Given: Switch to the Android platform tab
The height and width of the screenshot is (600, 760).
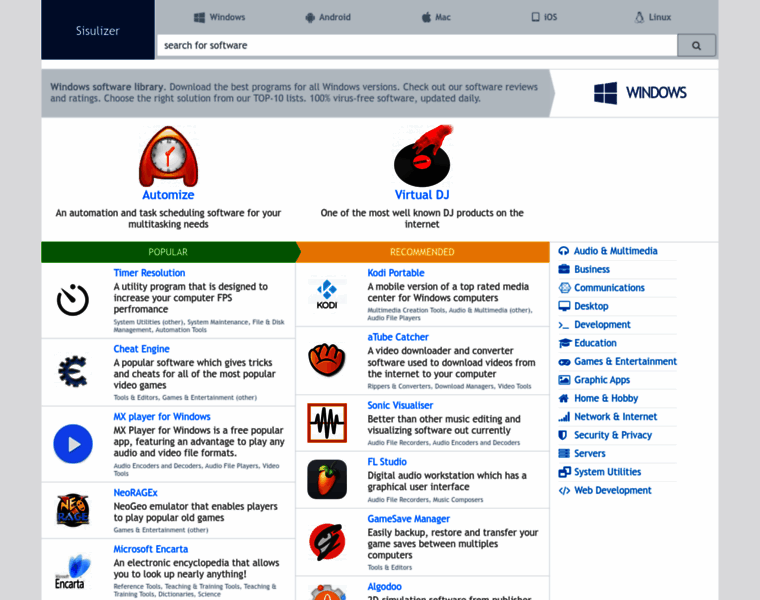Looking at the screenshot, I should point(328,17).
